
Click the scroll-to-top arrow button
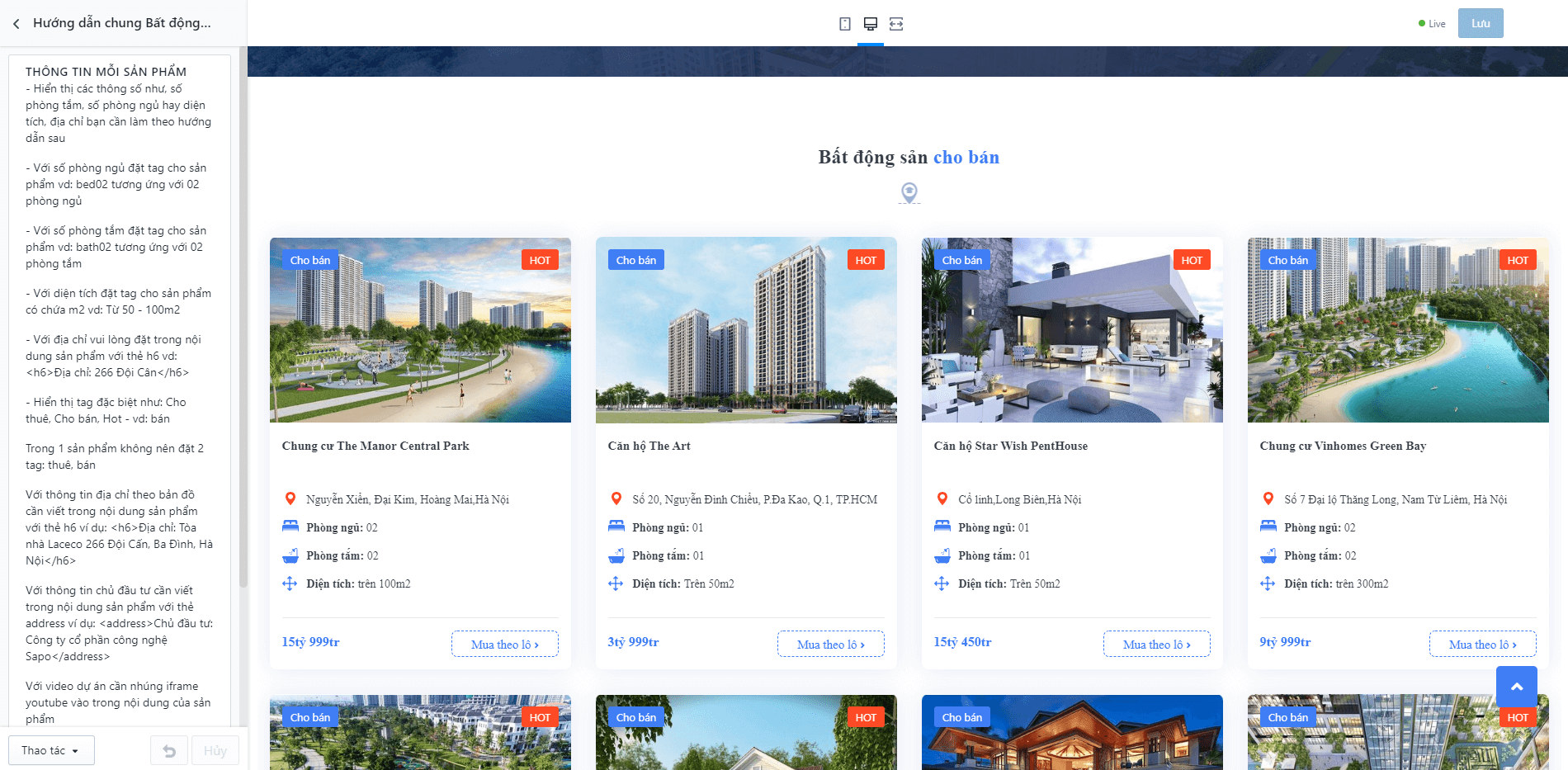tap(1517, 687)
